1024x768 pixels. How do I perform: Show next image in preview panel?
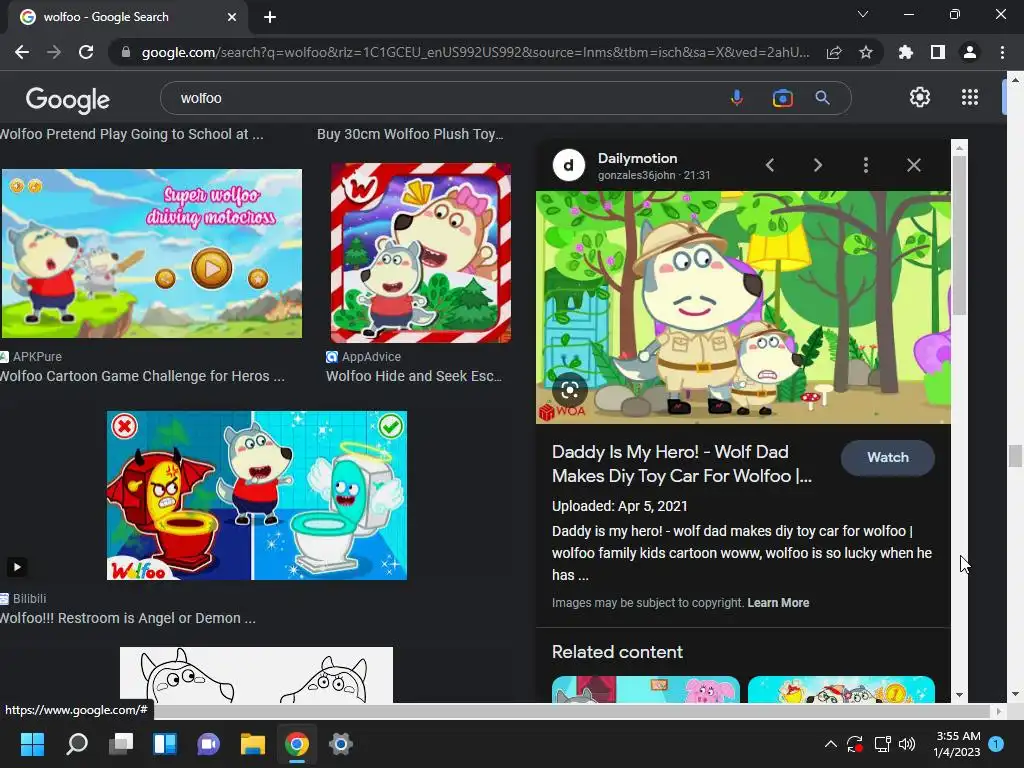point(818,165)
